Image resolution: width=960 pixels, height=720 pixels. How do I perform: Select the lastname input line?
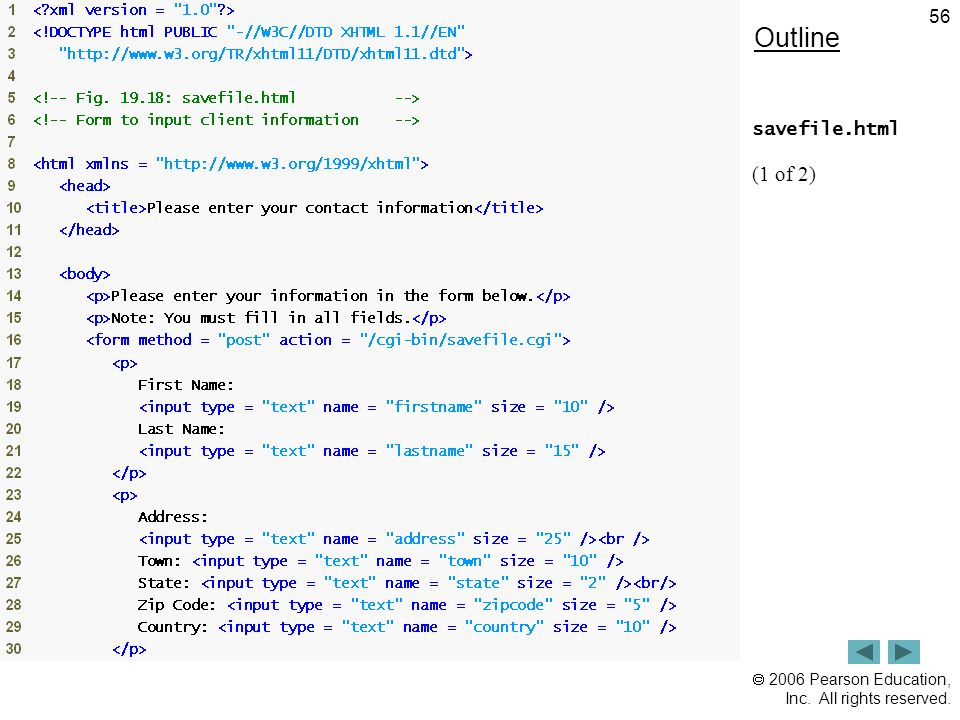coord(372,451)
